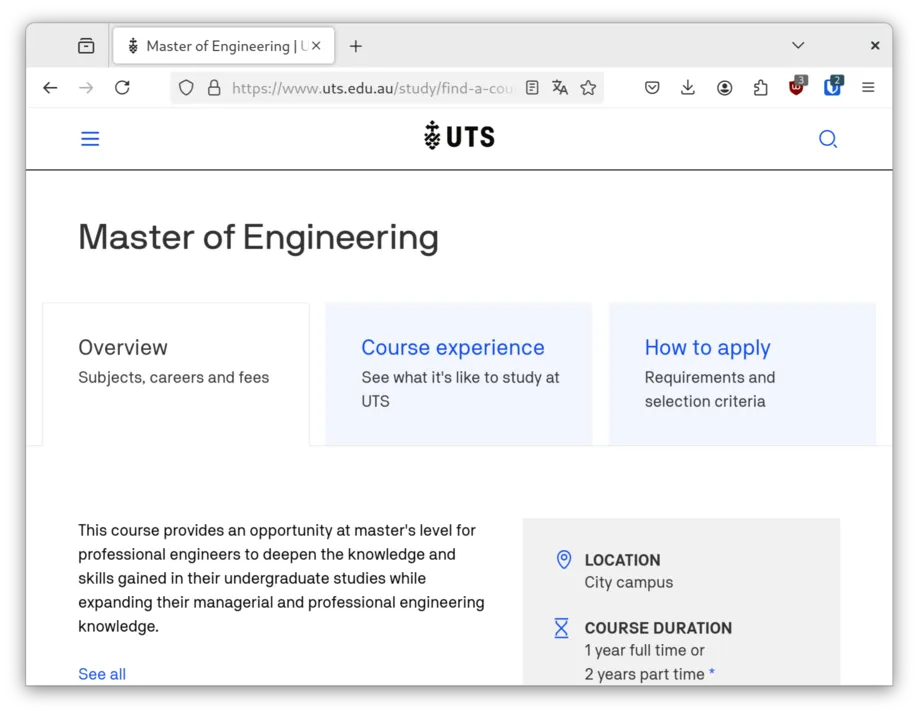
Task: Click the translate page icon
Action: tap(560, 88)
